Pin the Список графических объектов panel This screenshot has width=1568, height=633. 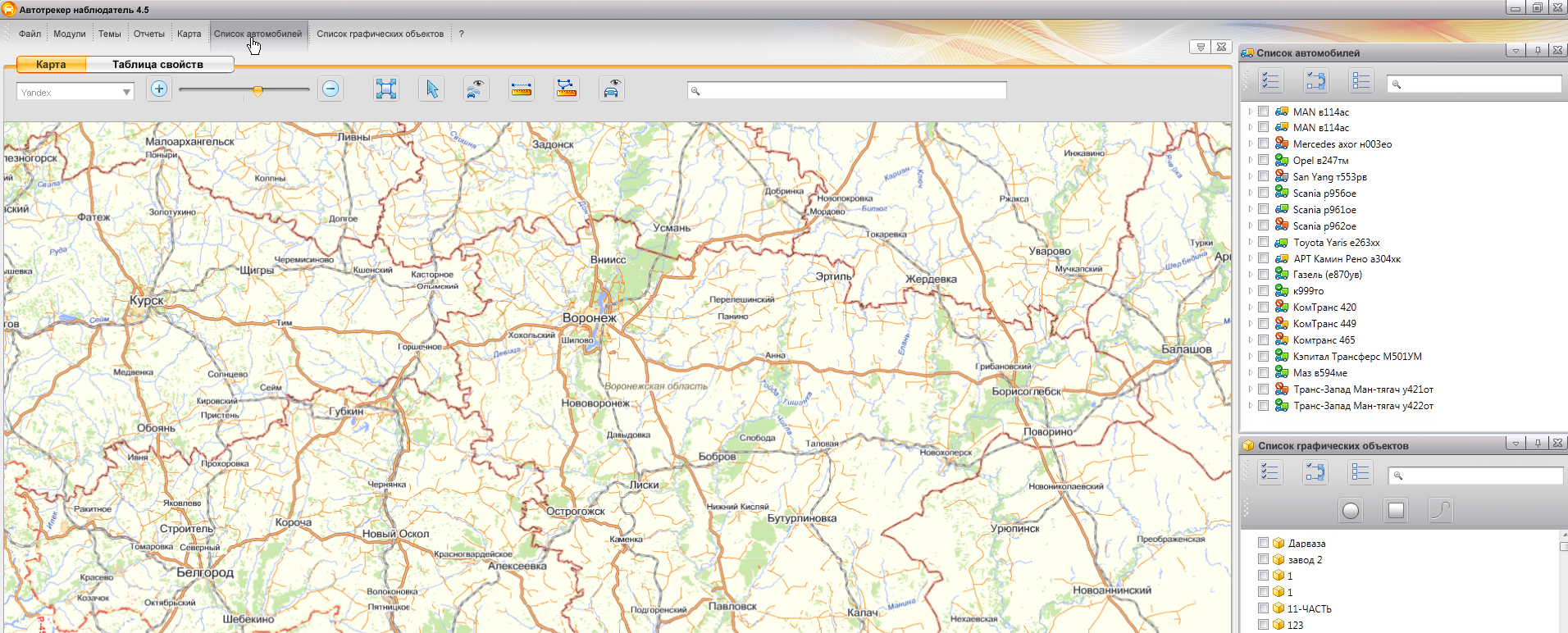click(x=1538, y=444)
